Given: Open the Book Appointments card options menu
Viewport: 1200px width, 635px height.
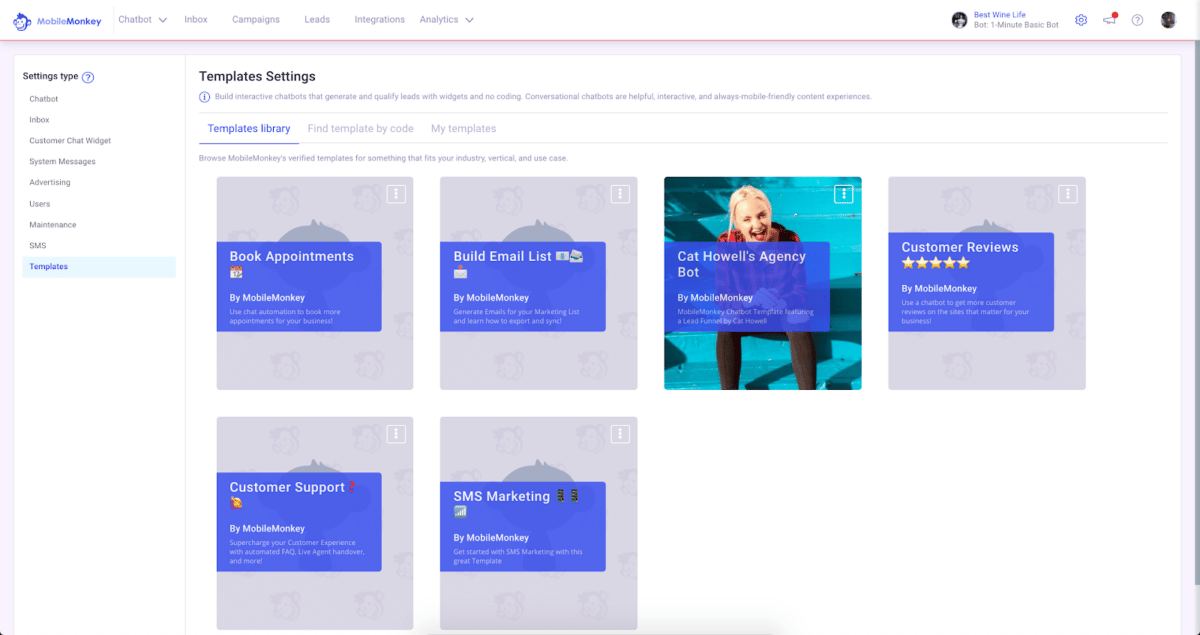Looking at the screenshot, I should click(x=396, y=194).
